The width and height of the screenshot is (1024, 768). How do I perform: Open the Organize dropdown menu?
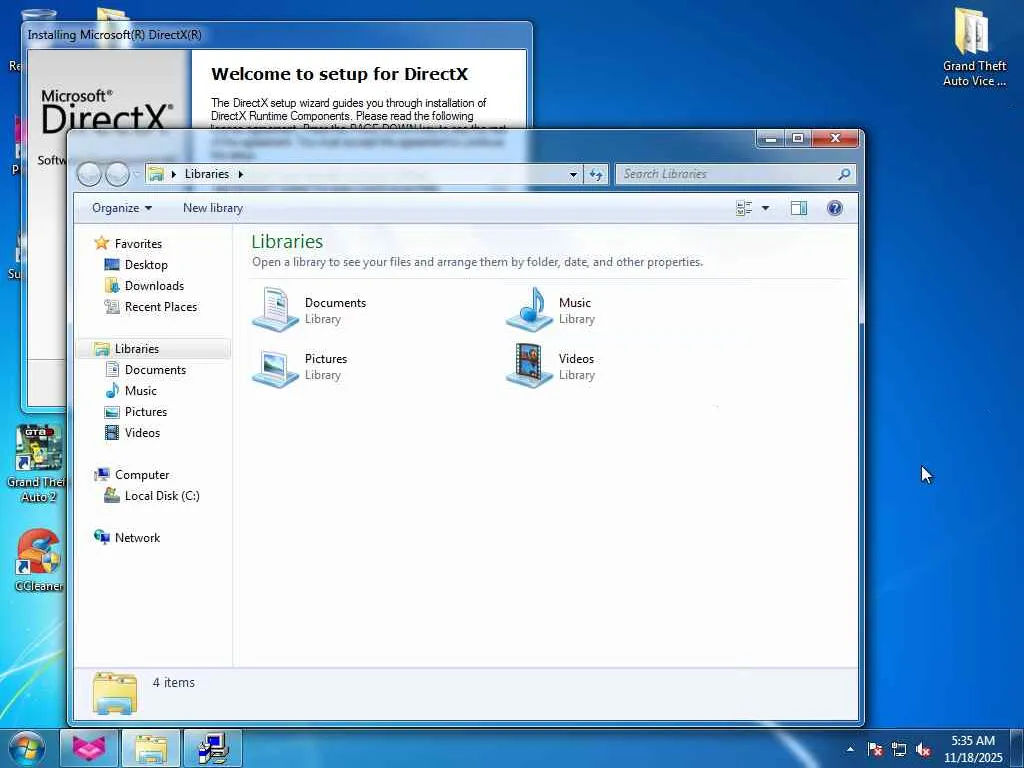pyautogui.click(x=121, y=208)
